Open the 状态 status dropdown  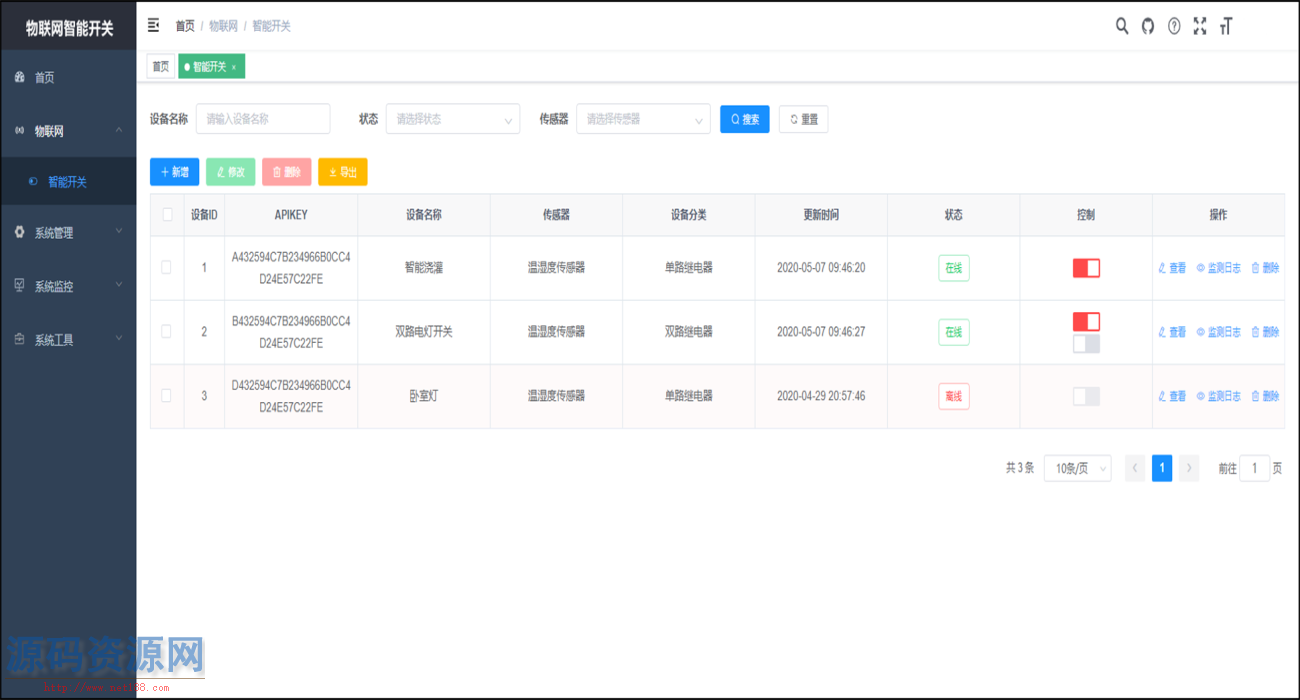pos(452,119)
